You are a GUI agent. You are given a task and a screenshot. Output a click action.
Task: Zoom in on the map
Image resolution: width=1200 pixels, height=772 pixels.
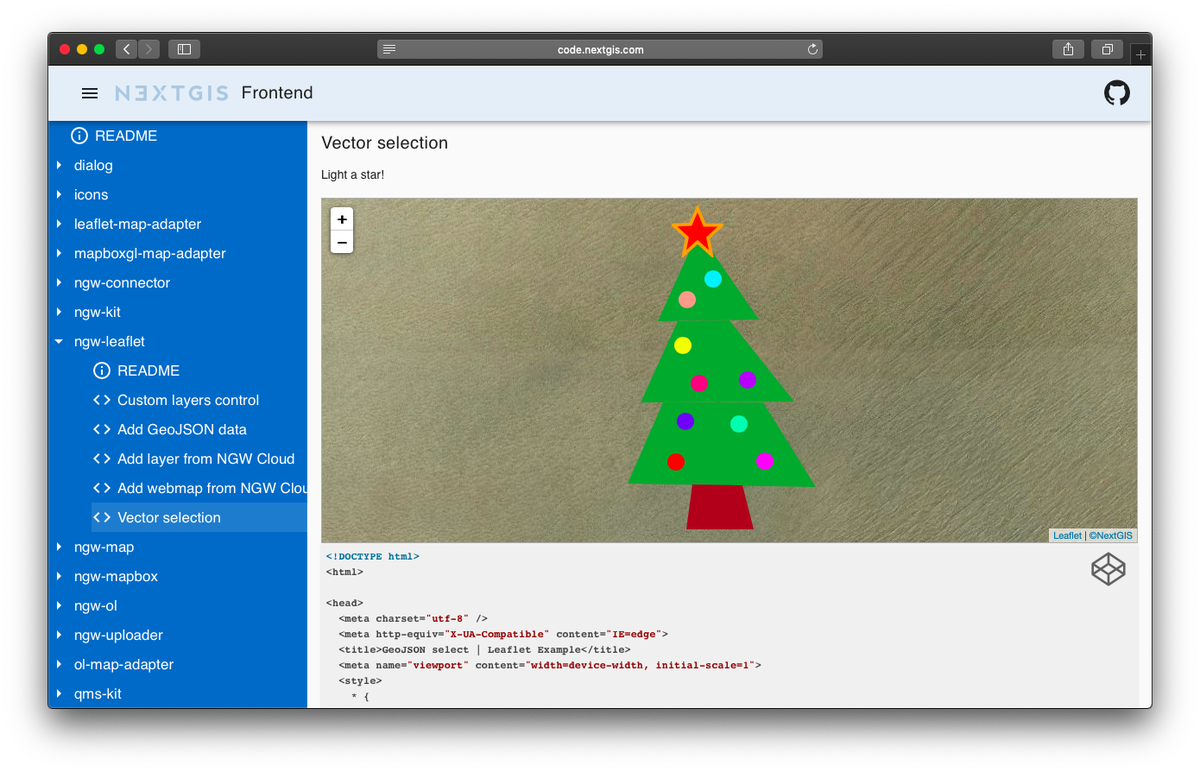(x=342, y=219)
